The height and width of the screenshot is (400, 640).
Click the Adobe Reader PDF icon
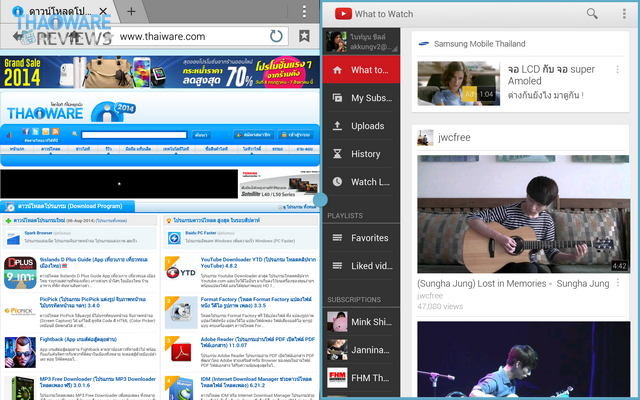pos(181,351)
